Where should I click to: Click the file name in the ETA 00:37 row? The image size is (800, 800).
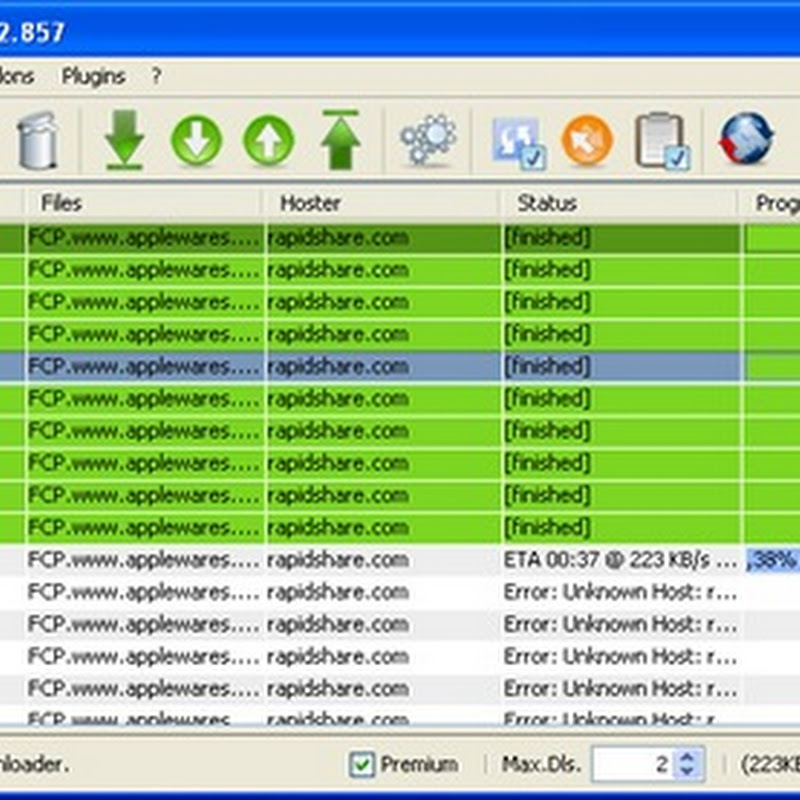pyautogui.click(x=144, y=560)
